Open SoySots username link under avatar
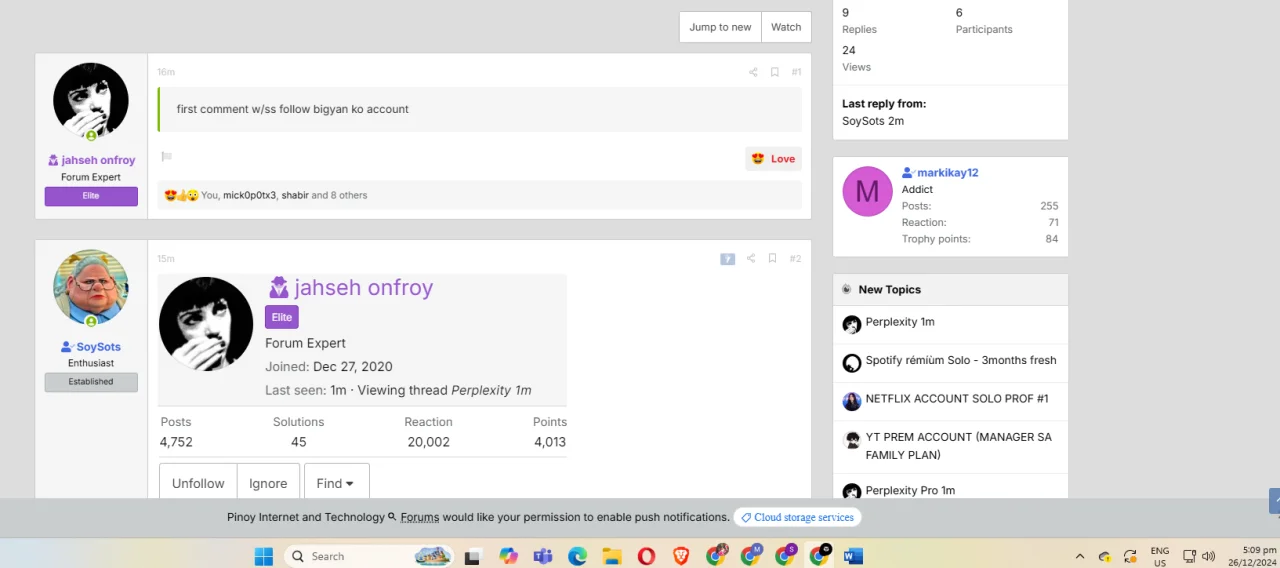This screenshot has width=1280, height=568. [99, 347]
